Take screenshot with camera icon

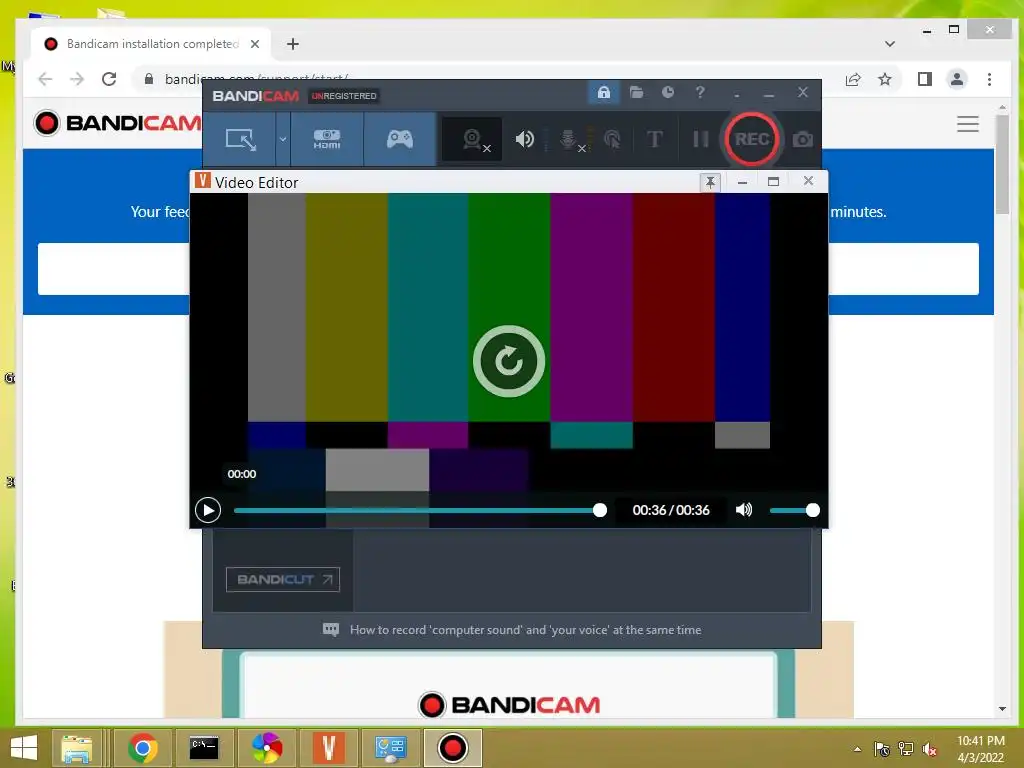[803, 139]
